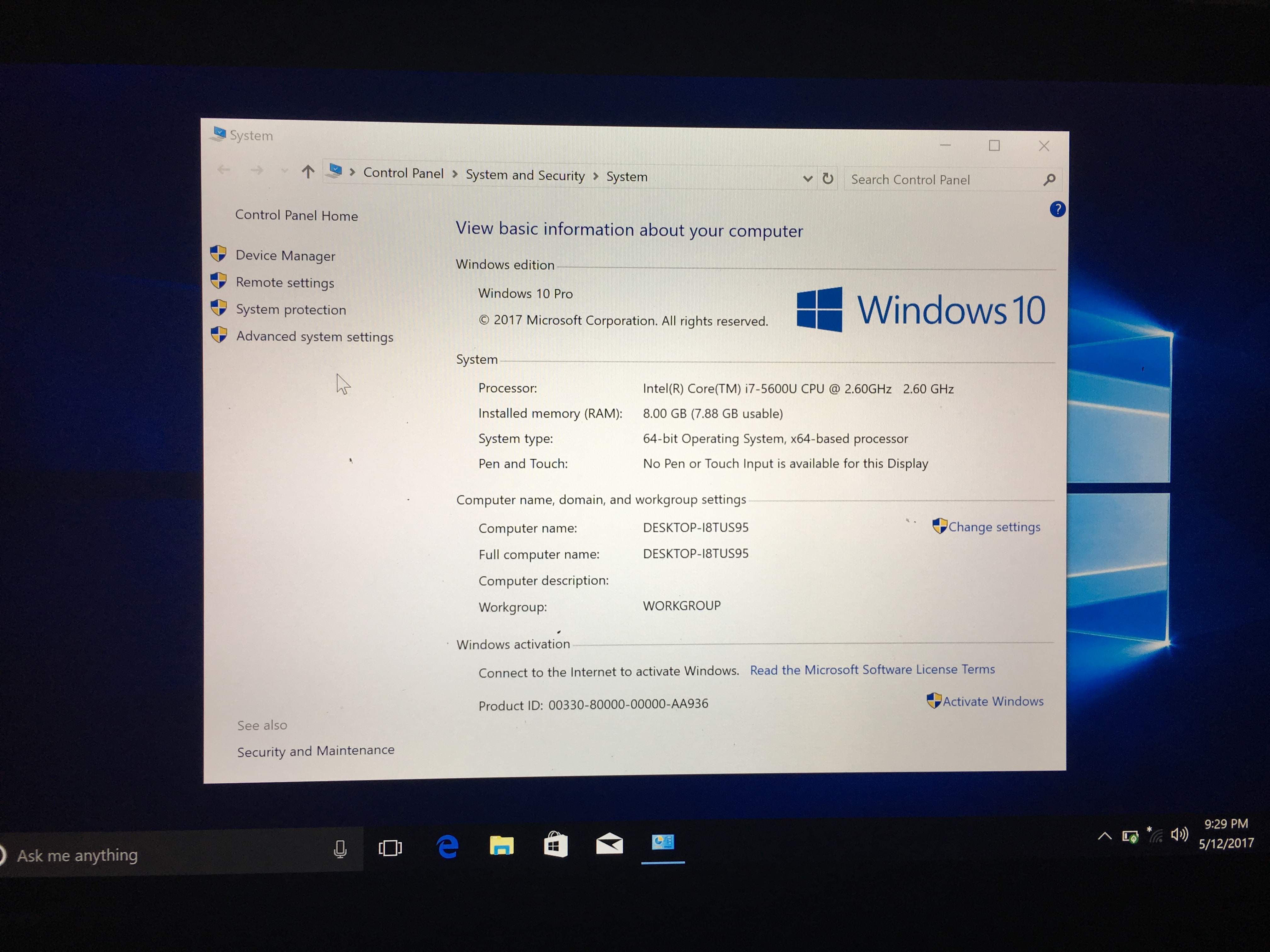Launch Microsoft Edge from taskbar
The width and height of the screenshot is (1270, 952).
pyautogui.click(x=448, y=847)
